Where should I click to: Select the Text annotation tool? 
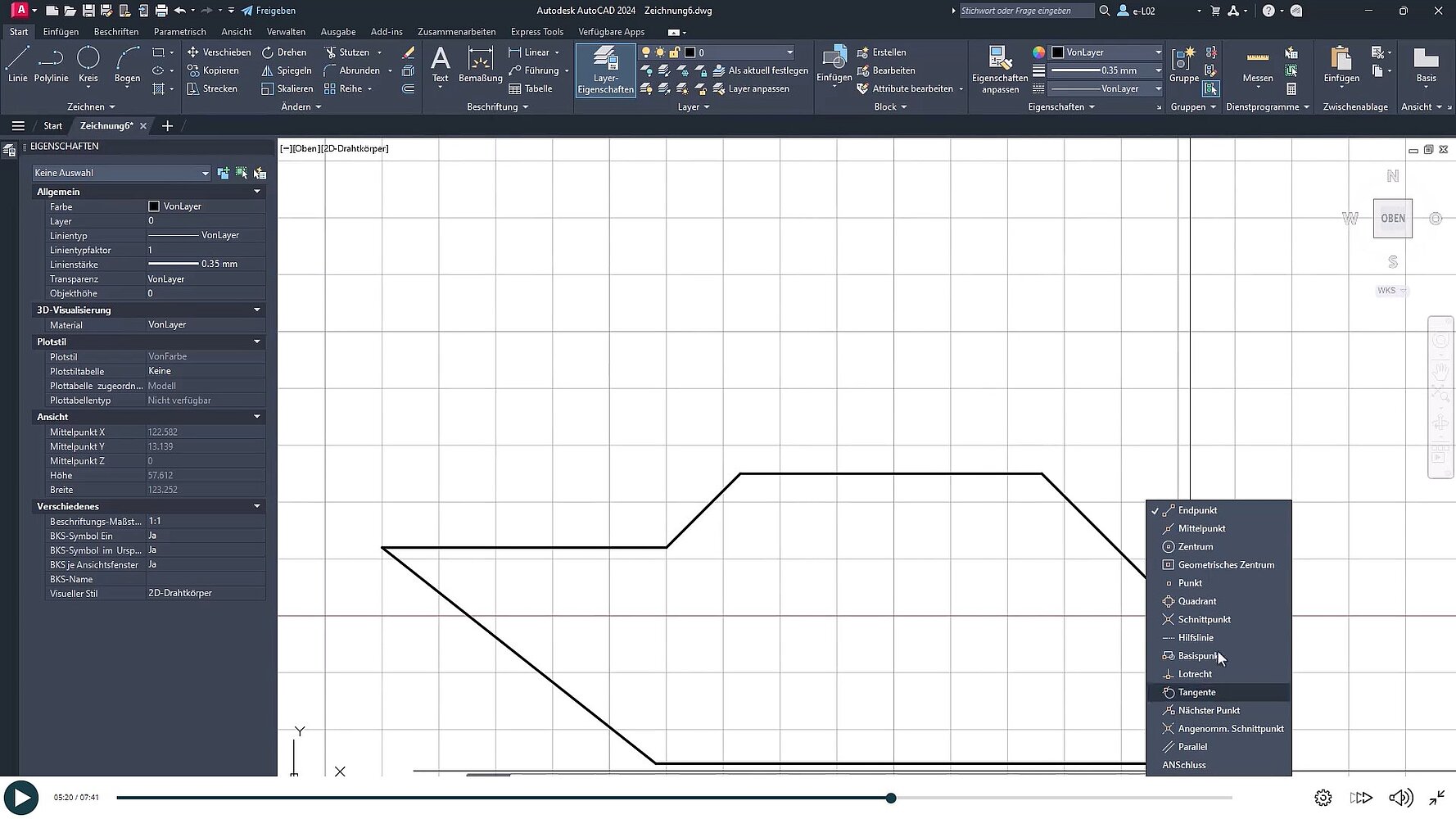point(440,64)
